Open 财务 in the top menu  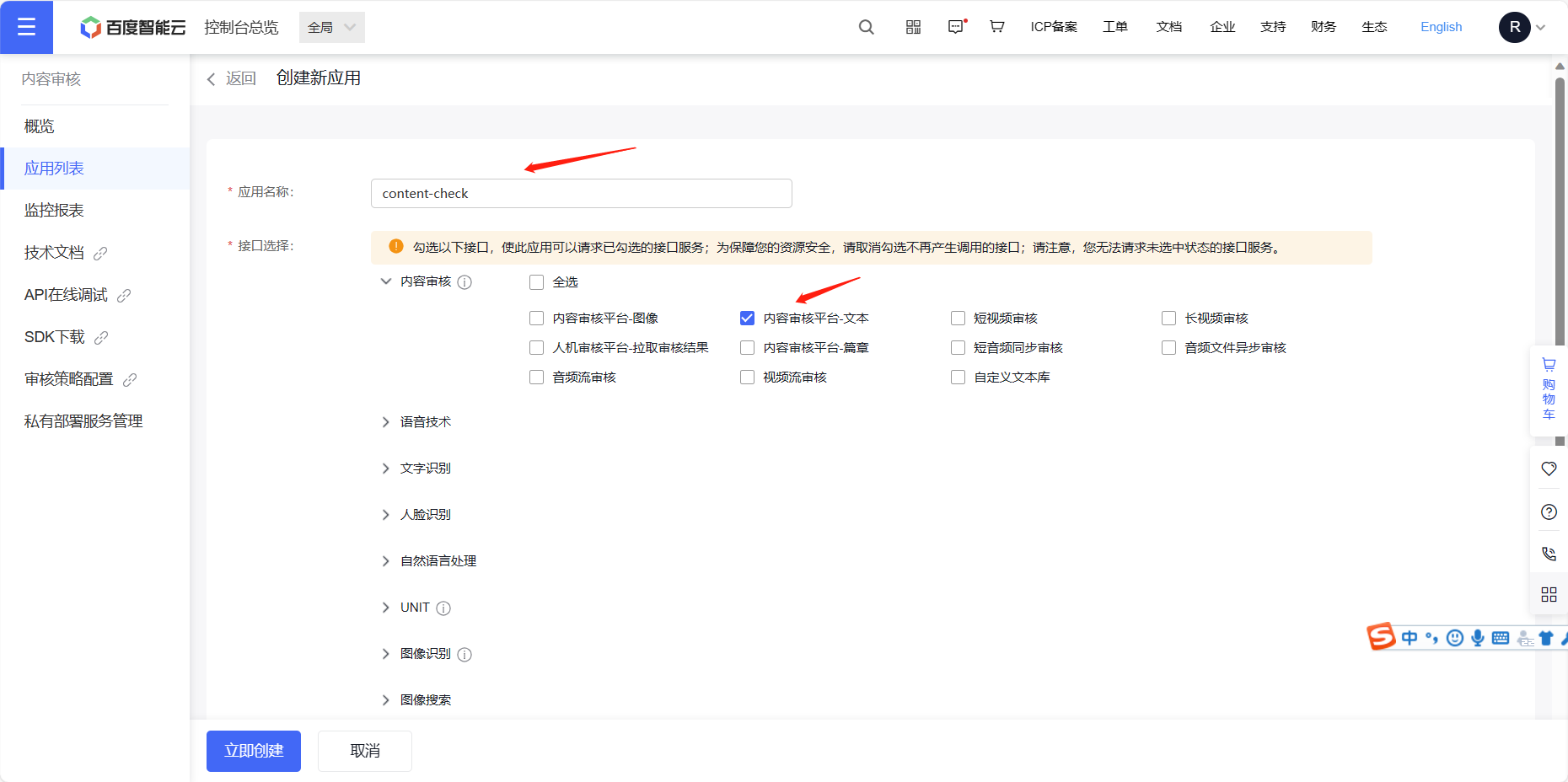point(1324,27)
